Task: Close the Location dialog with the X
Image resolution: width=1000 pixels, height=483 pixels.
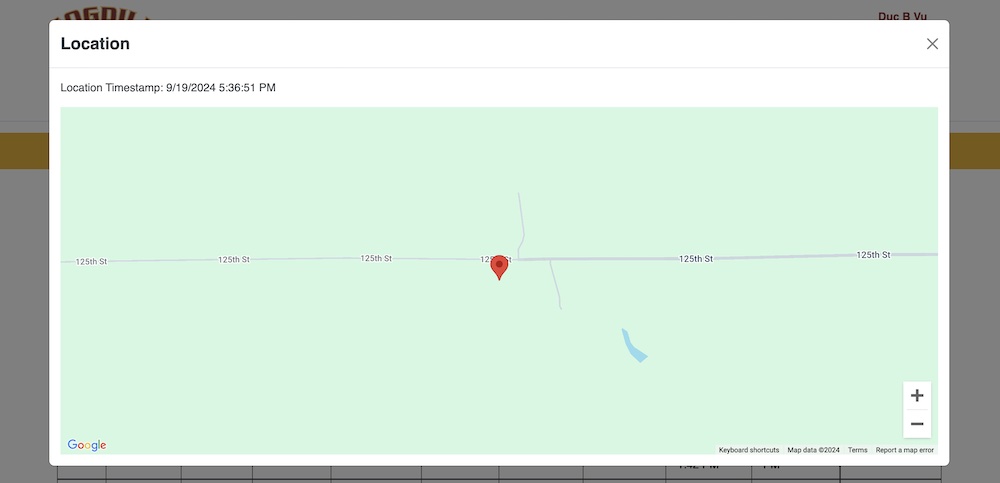Action: (932, 43)
